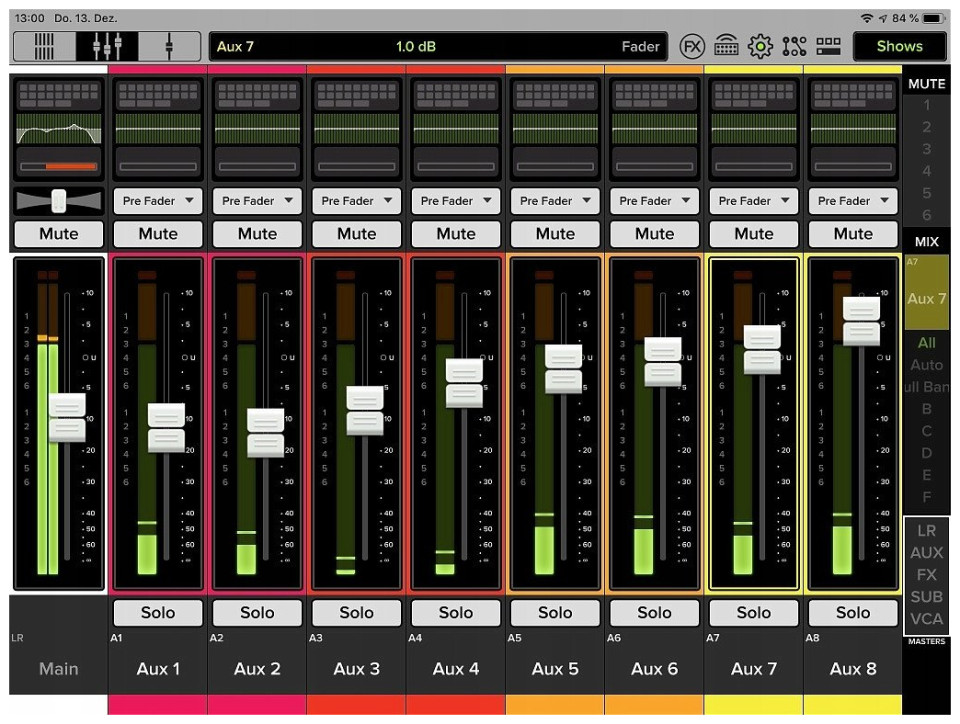Select the mixer faders view icon
The height and width of the screenshot is (724, 960).
click(x=107, y=46)
